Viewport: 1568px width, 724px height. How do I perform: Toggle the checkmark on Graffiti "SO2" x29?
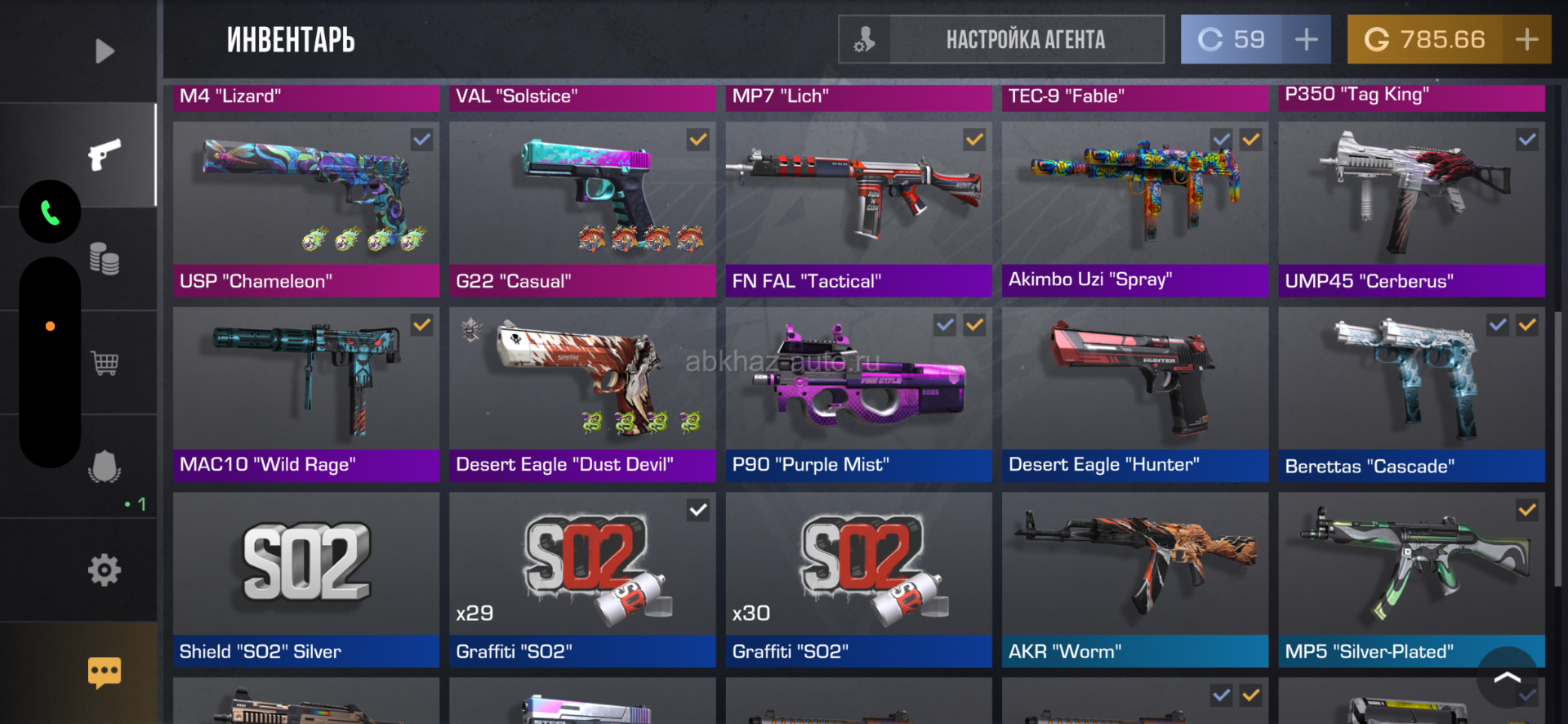pyautogui.click(x=697, y=511)
